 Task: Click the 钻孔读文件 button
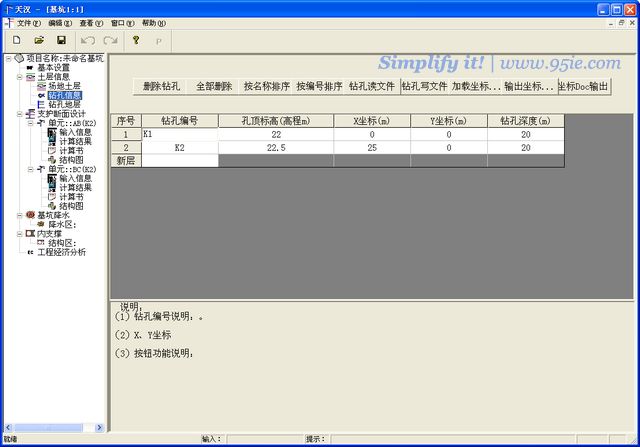pos(372,87)
